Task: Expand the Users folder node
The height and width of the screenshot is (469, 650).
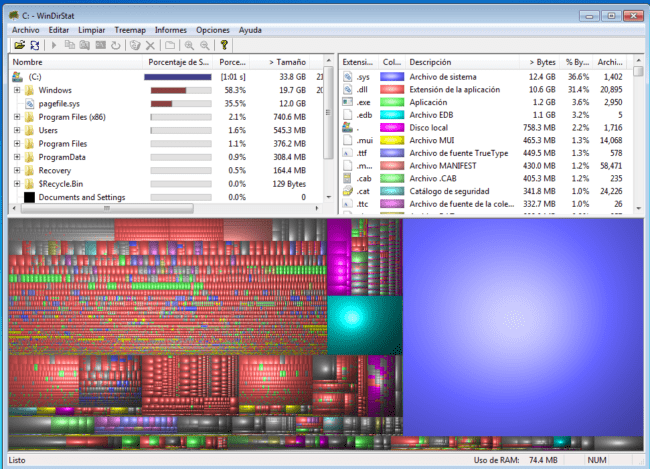Action: [x=17, y=130]
